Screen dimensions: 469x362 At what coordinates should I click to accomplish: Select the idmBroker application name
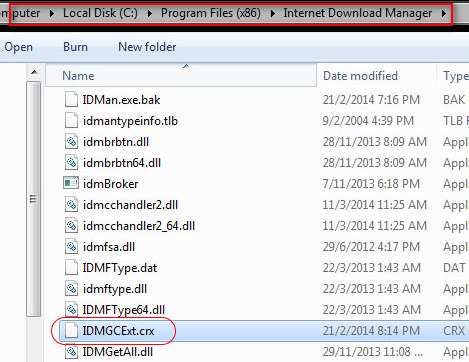coord(110,184)
